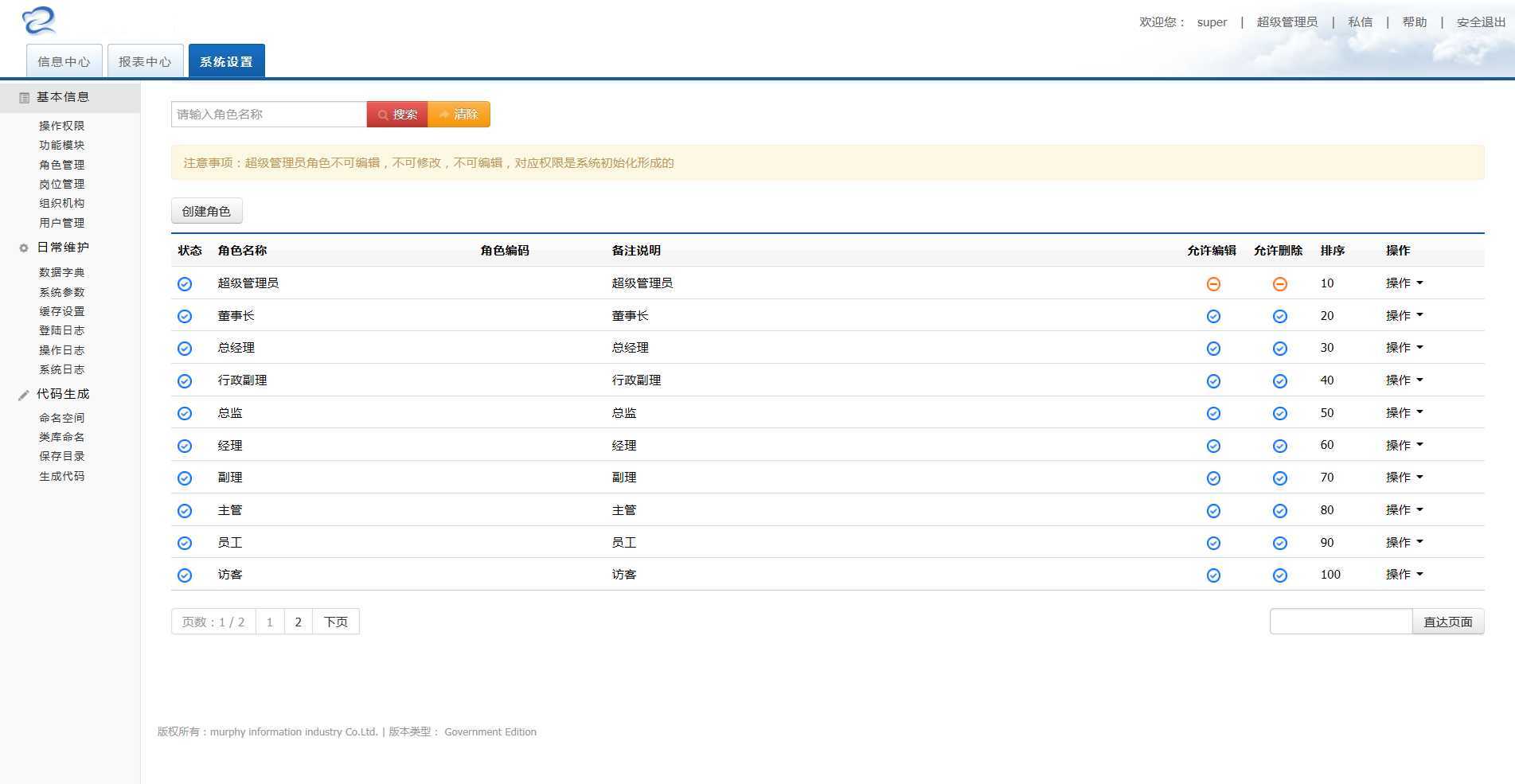
Task: Open the 私信 link in header
Action: pos(1360,22)
